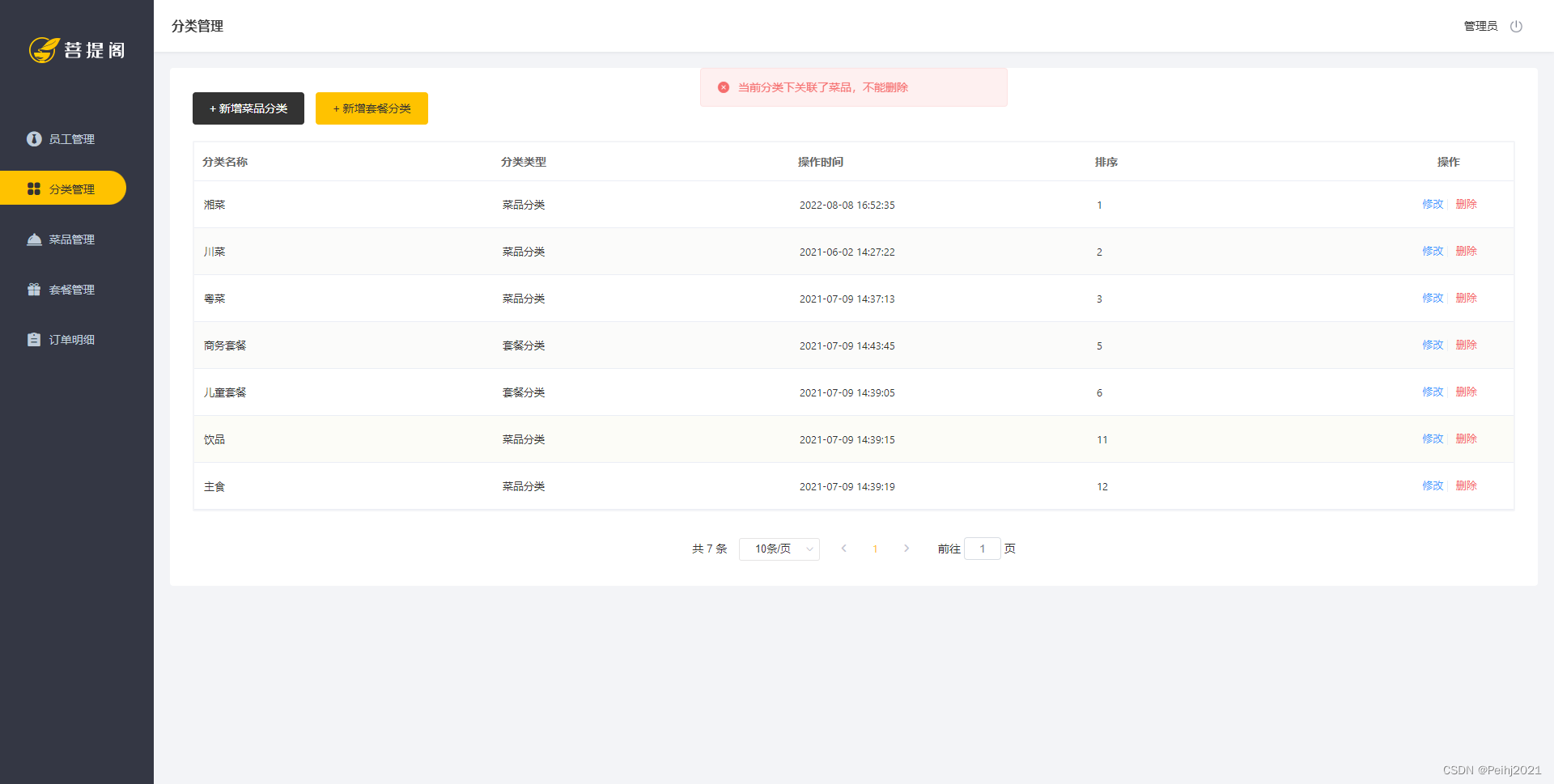
Task: Edit the 饮品 category
Action: pyautogui.click(x=1433, y=439)
